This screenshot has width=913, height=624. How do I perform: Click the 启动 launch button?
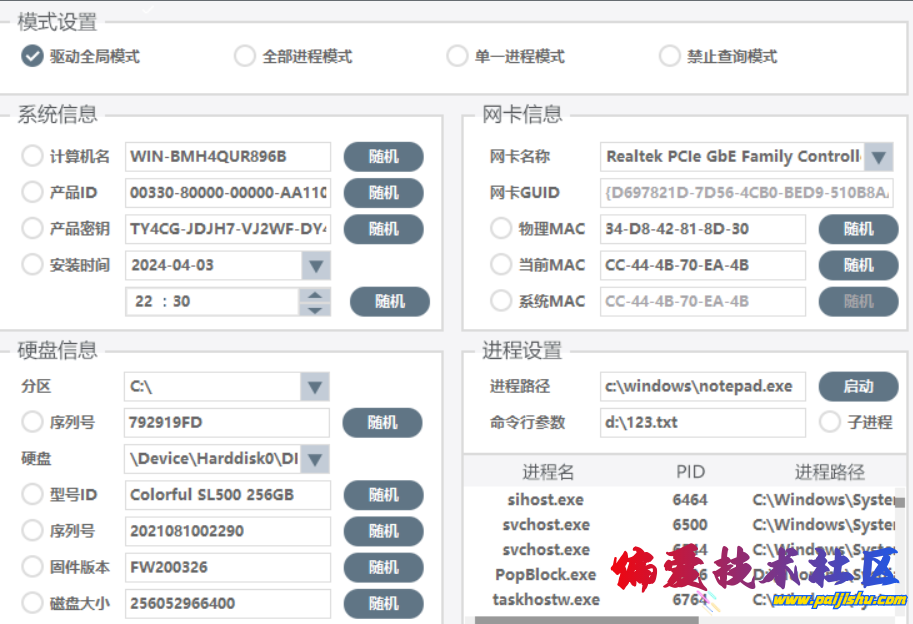pyautogui.click(x=858, y=386)
